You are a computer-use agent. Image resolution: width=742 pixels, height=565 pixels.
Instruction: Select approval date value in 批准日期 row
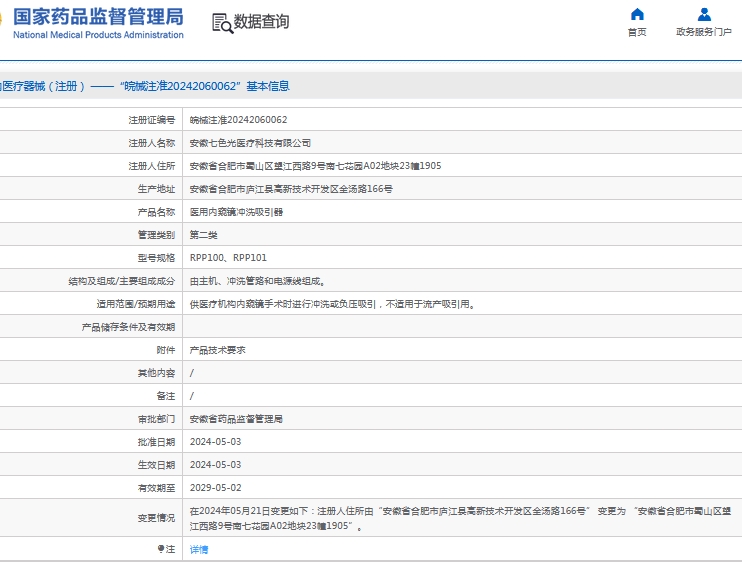[x=215, y=441]
